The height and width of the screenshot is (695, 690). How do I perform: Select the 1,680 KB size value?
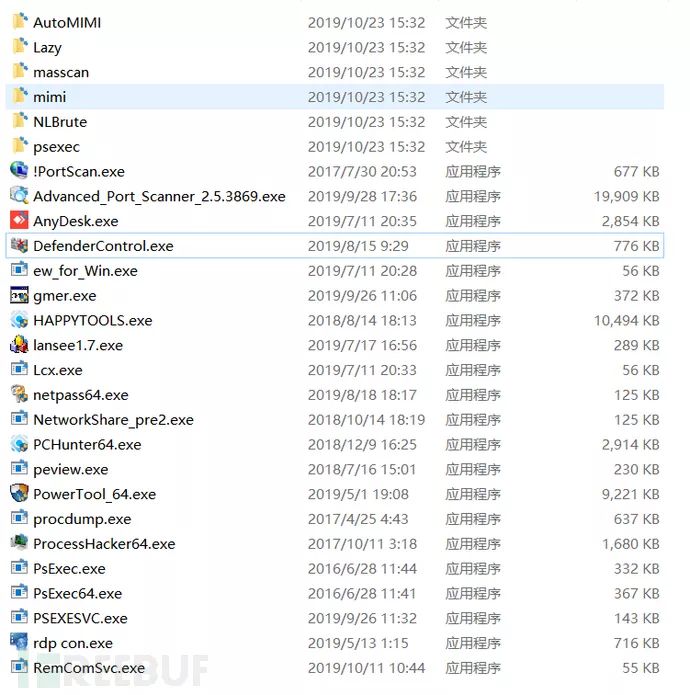(631, 544)
